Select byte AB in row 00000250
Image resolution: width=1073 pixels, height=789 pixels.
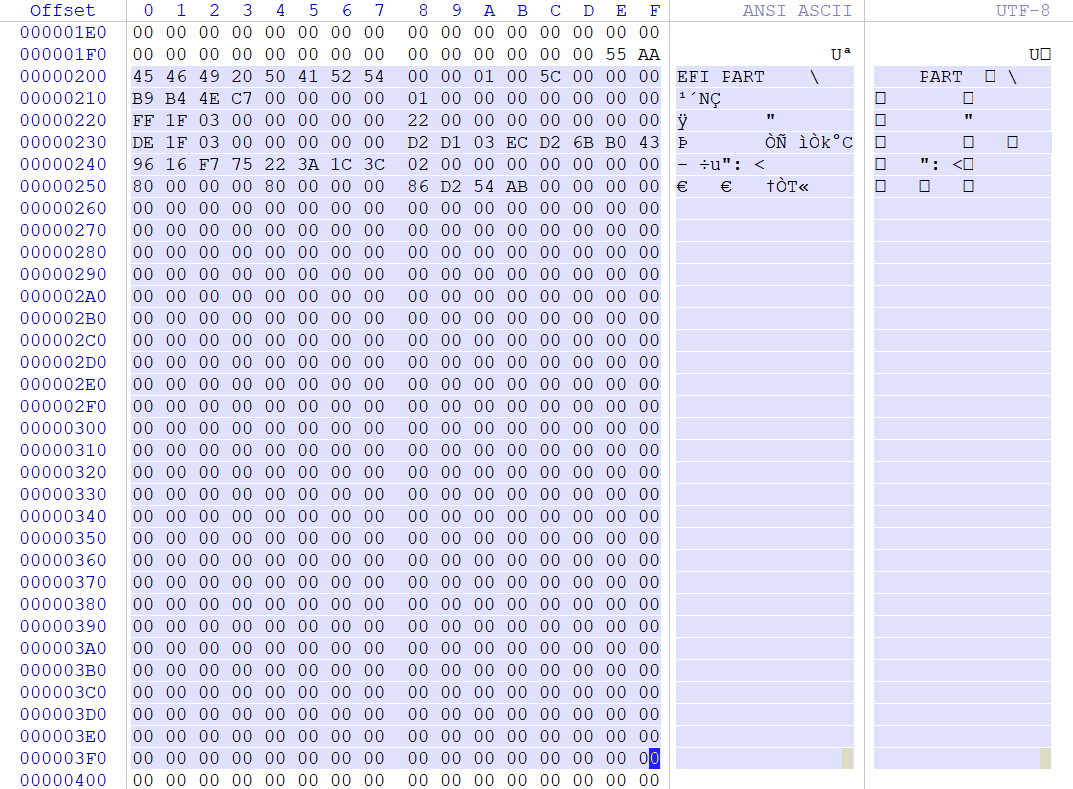(x=517, y=186)
